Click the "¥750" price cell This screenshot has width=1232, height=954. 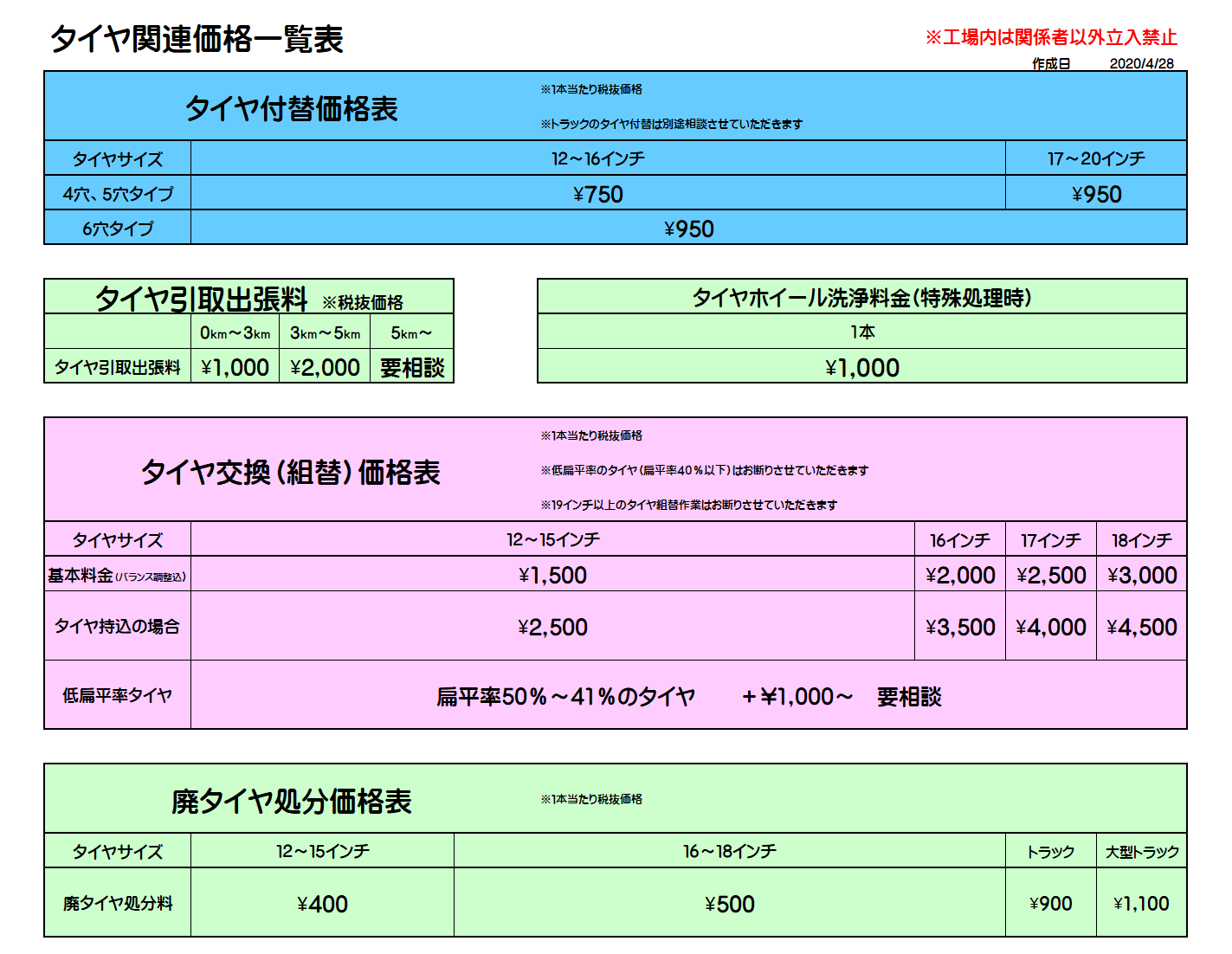click(598, 194)
